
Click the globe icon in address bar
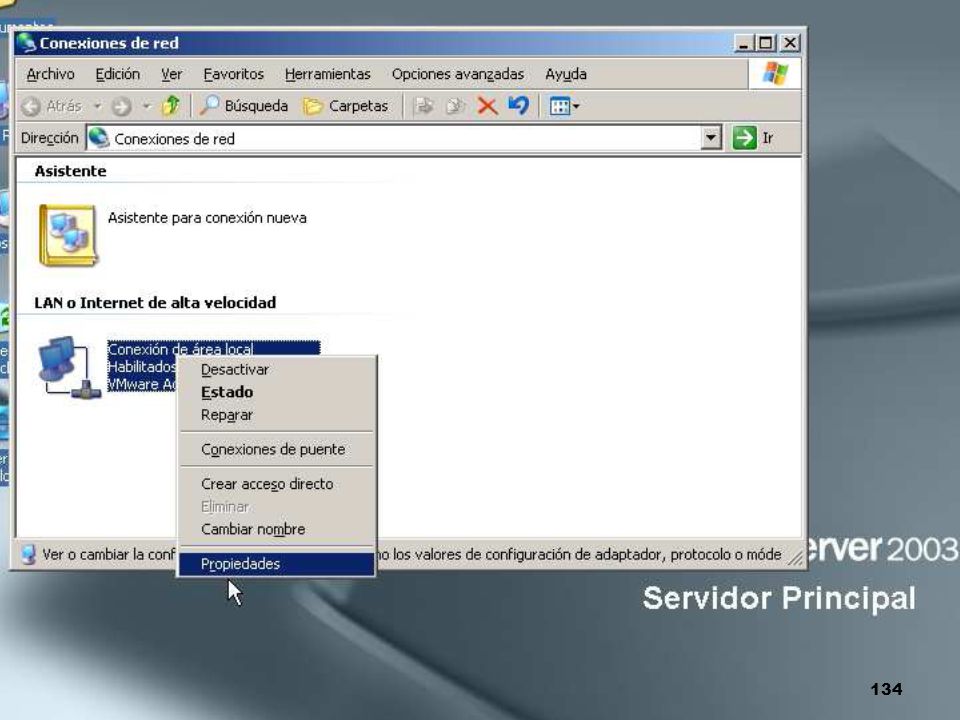click(99, 138)
